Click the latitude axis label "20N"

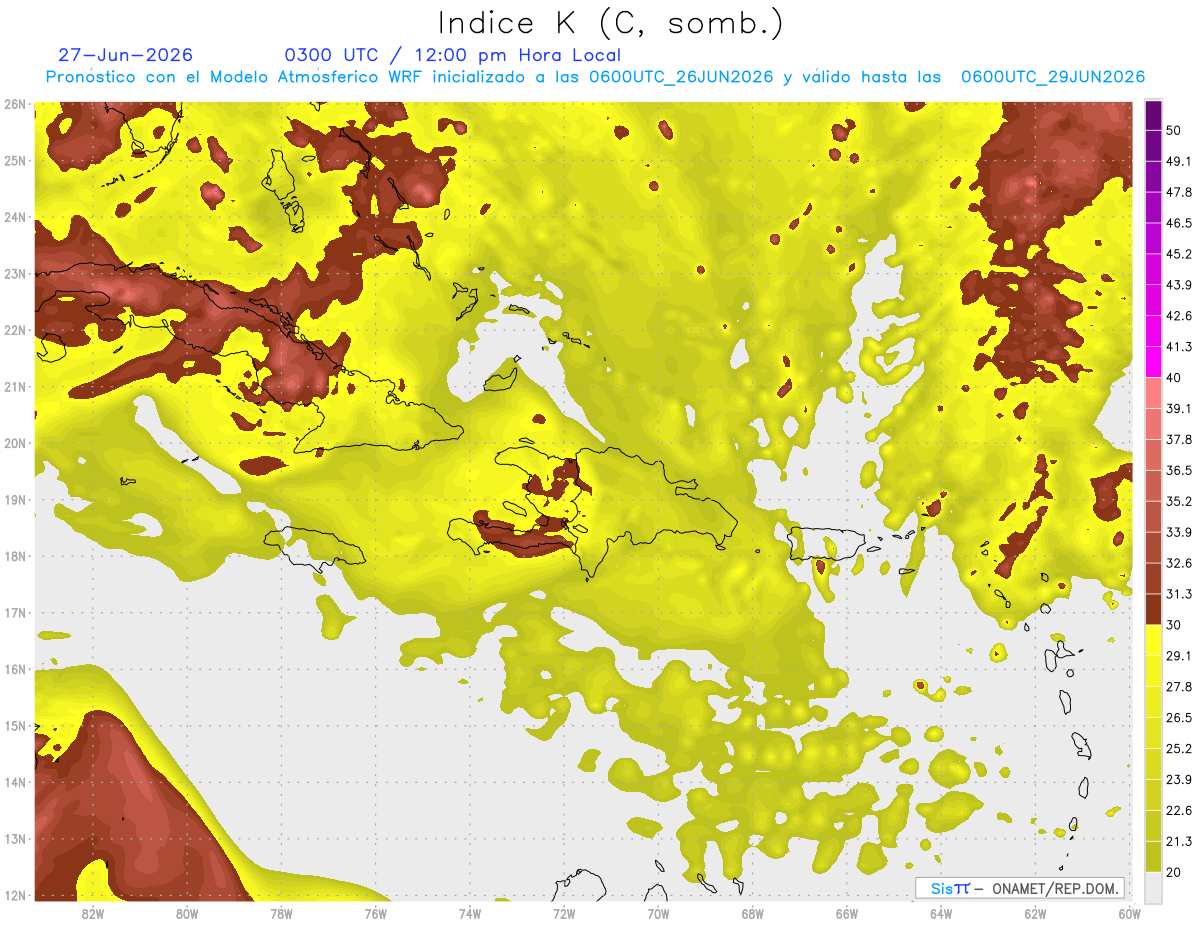pyautogui.click(x=15, y=443)
